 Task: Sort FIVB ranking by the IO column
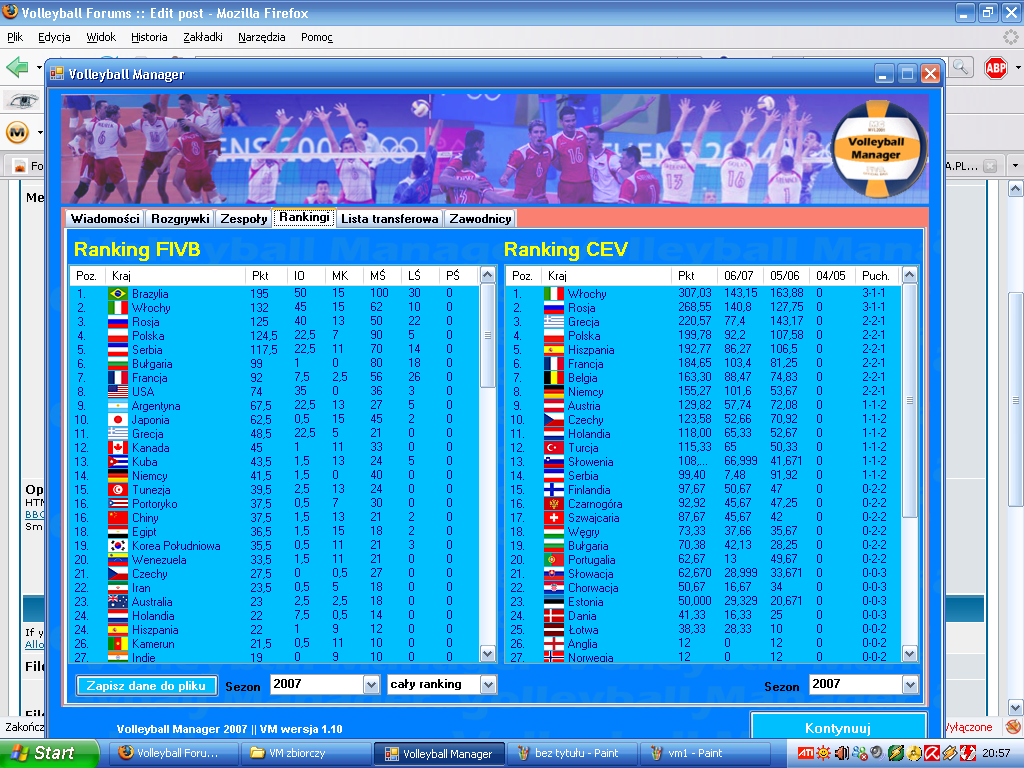click(x=306, y=276)
